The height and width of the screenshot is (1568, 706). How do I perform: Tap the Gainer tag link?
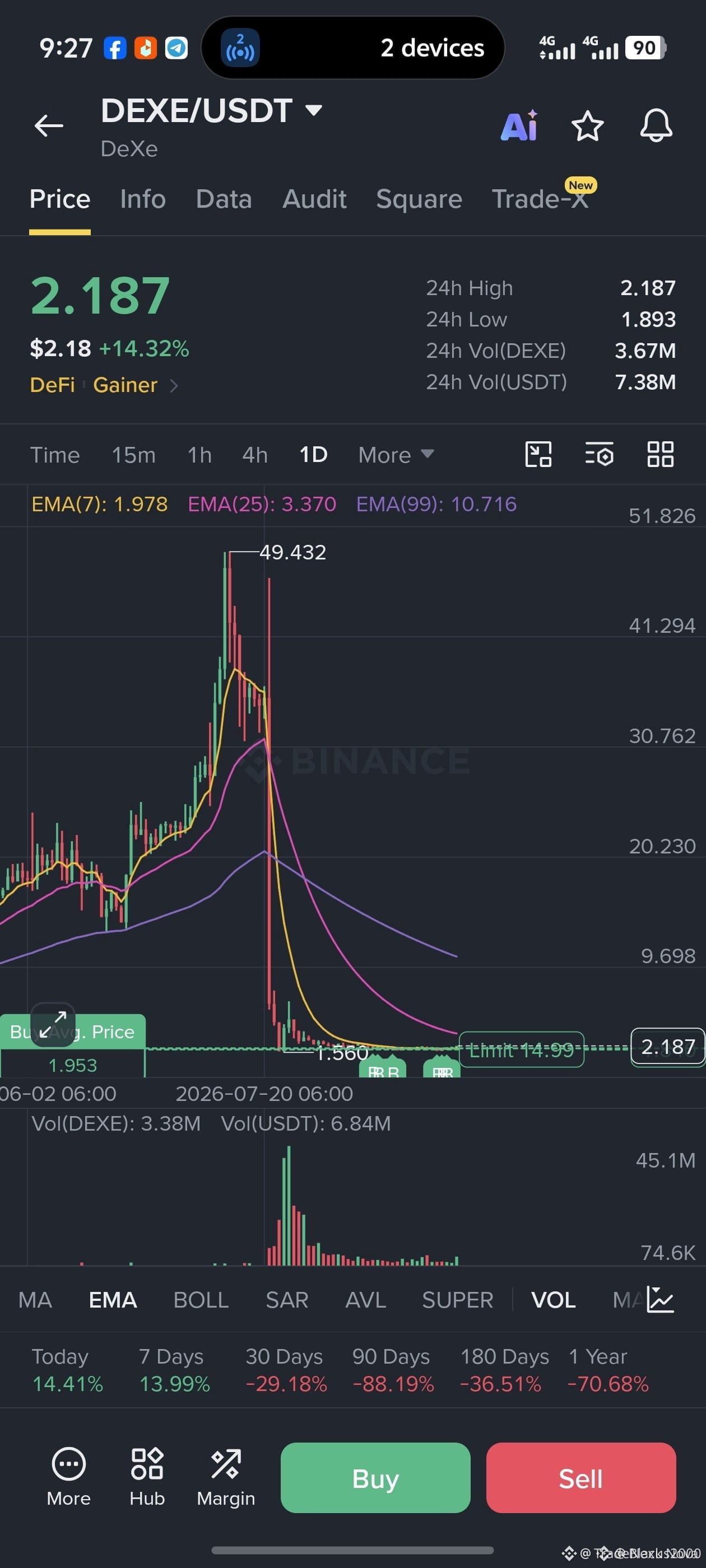125,385
